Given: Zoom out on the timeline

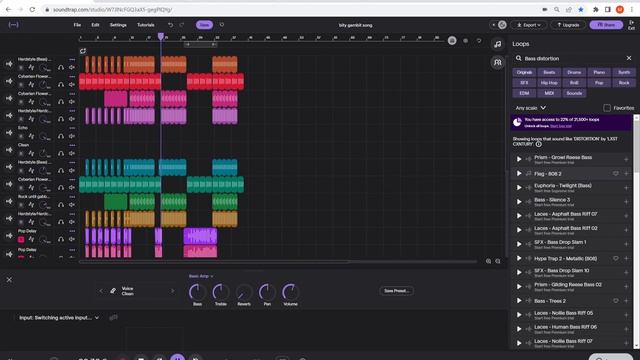Looking at the screenshot, I should point(498,261).
